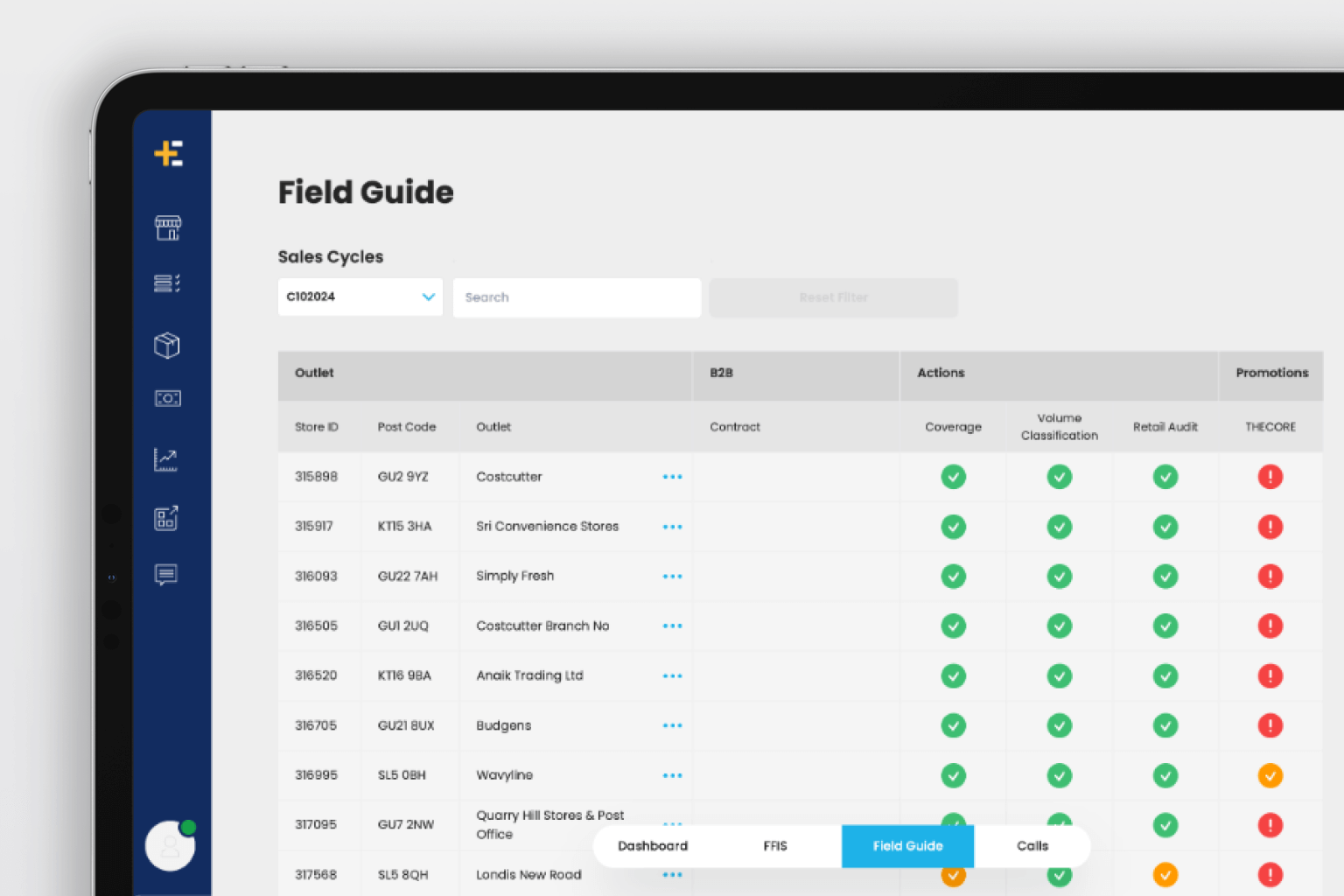Click the Search input field
The height and width of the screenshot is (896, 1344).
(x=577, y=297)
